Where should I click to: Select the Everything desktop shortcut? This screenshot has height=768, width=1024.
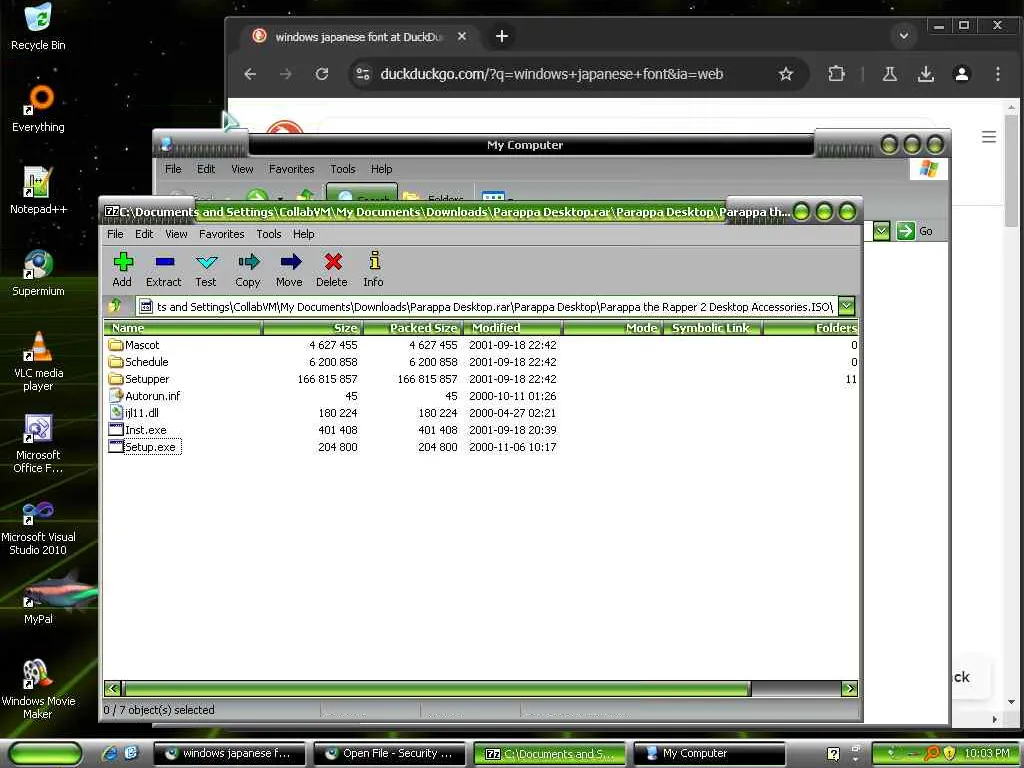[x=38, y=109]
